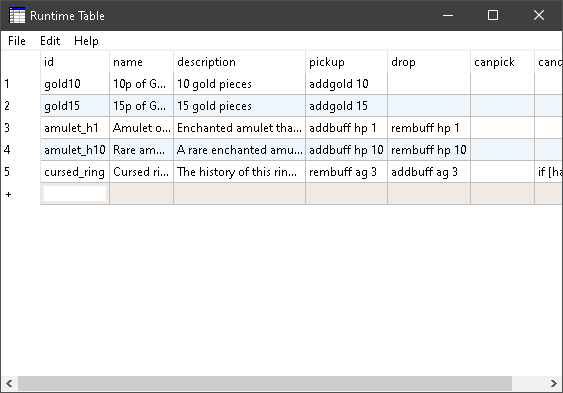Select row number 4 header
Image resolution: width=563 pixels, height=393 pixels.
click(x=20, y=150)
